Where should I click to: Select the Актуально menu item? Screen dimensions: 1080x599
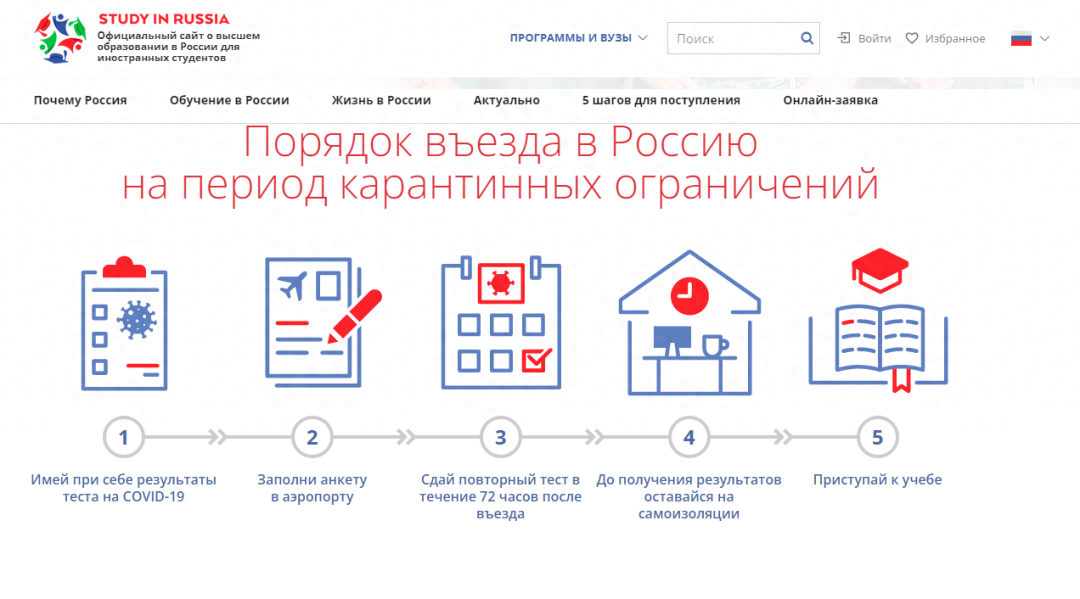point(506,100)
